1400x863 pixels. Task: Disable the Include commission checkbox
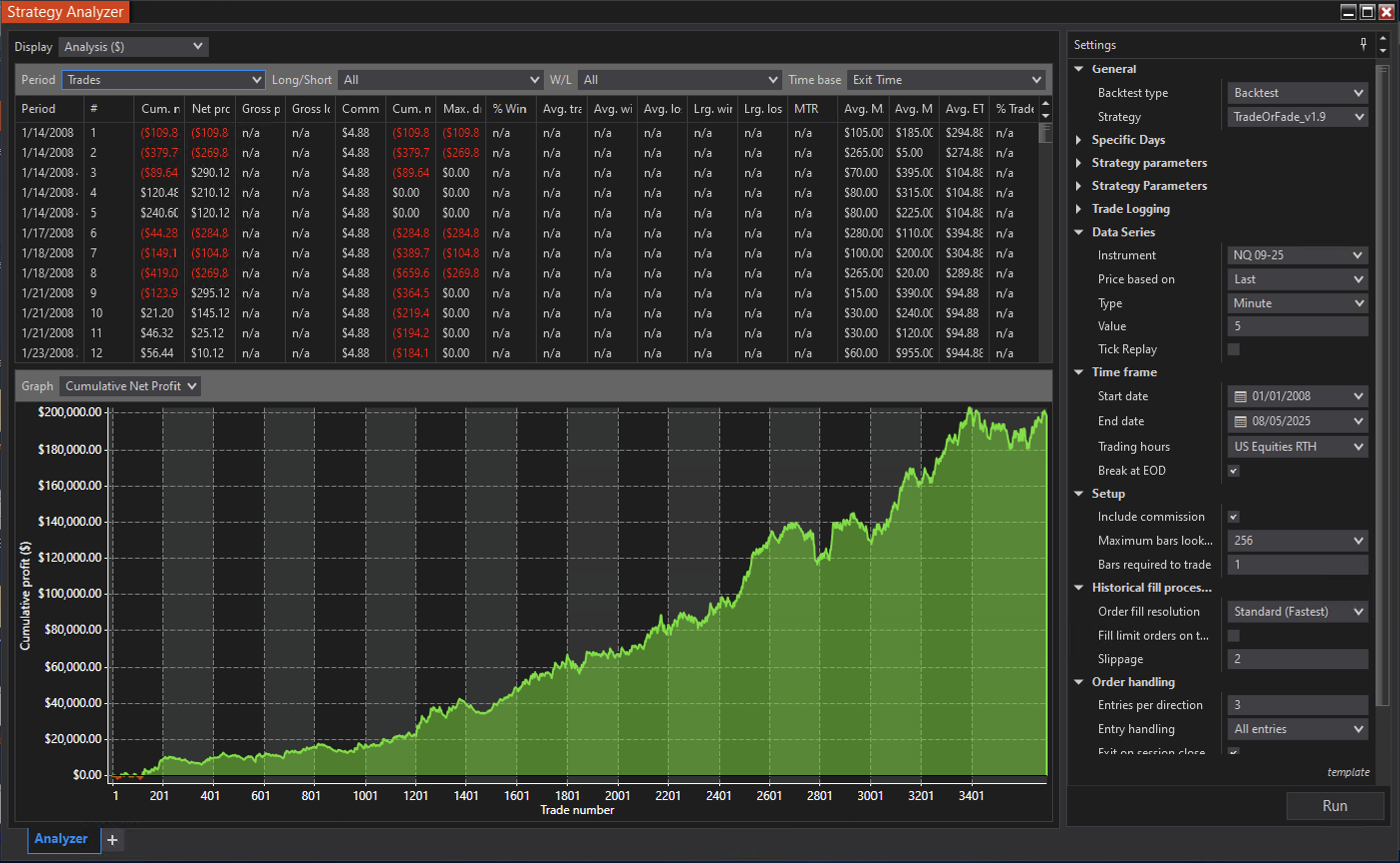(x=1234, y=517)
